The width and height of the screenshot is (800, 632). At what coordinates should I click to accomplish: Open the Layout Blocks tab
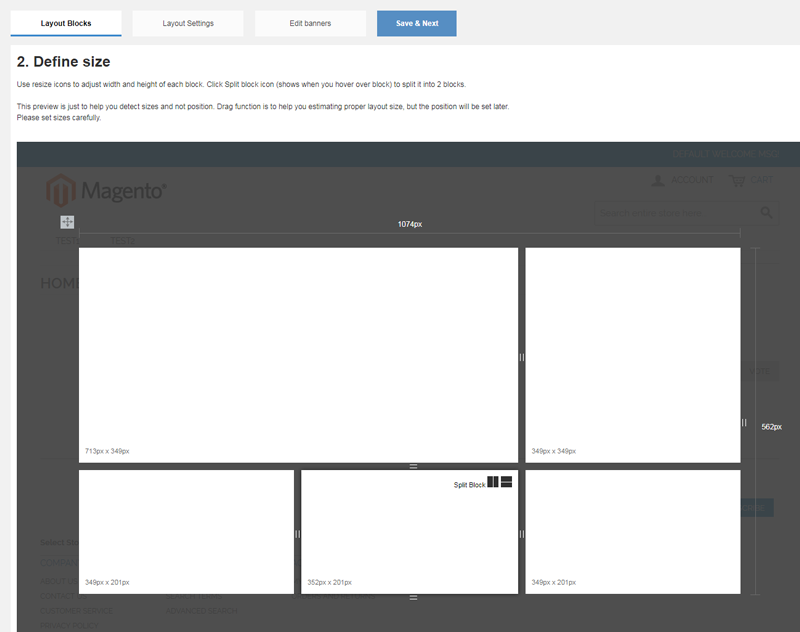(x=66, y=23)
